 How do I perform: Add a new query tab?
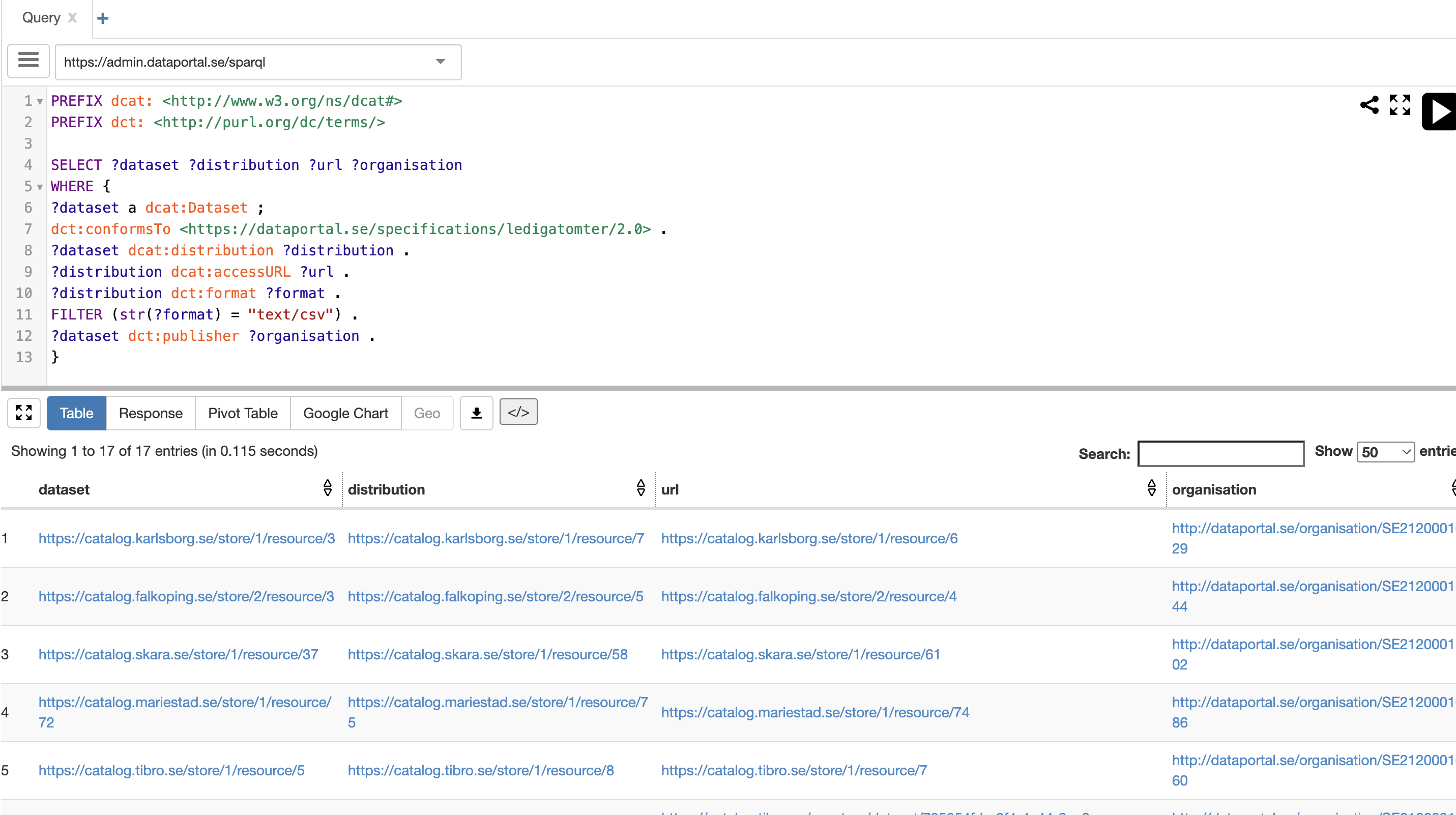tap(103, 19)
